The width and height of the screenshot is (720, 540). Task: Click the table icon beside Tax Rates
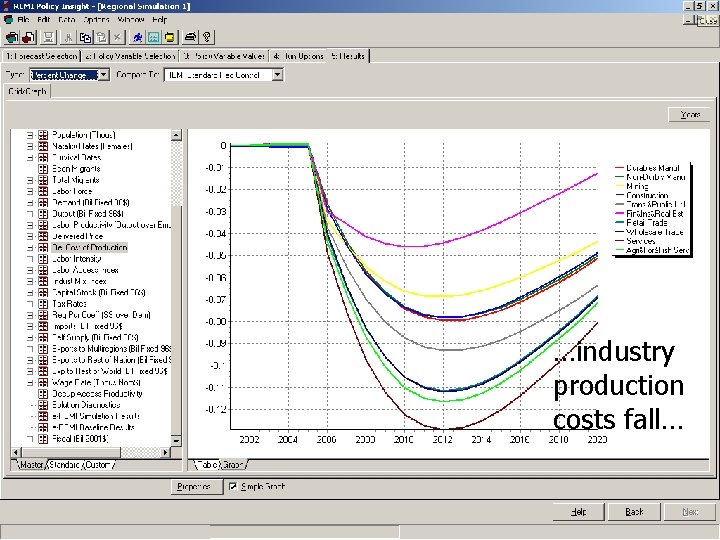tap(43, 304)
